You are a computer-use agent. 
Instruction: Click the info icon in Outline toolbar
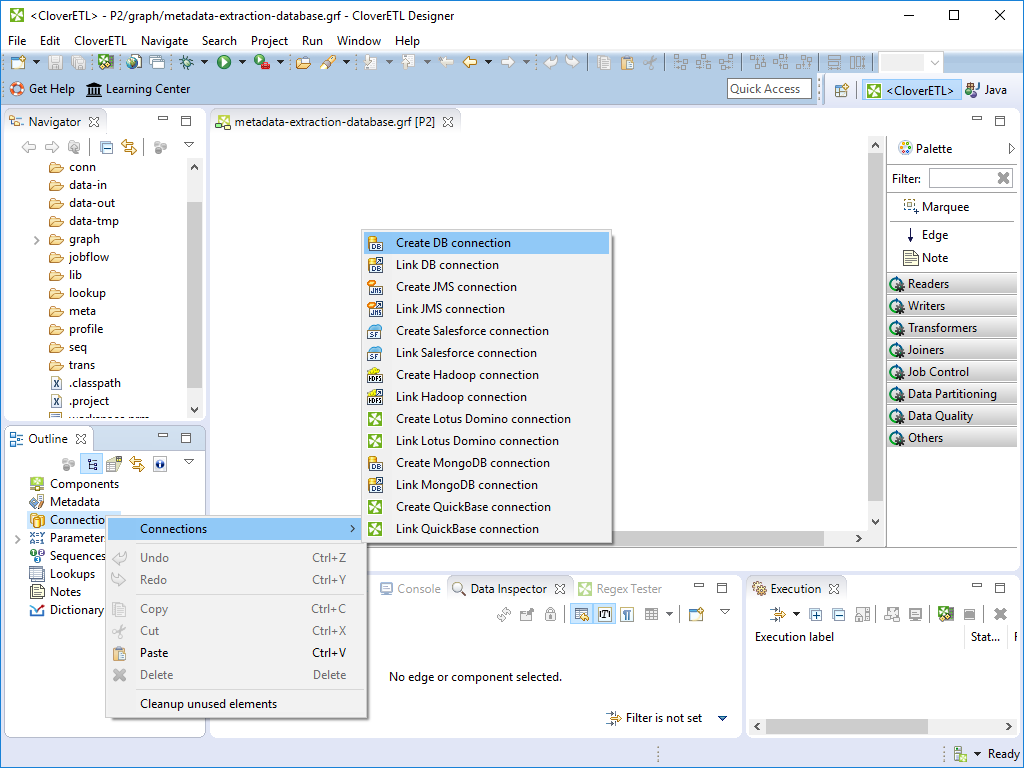pos(160,464)
